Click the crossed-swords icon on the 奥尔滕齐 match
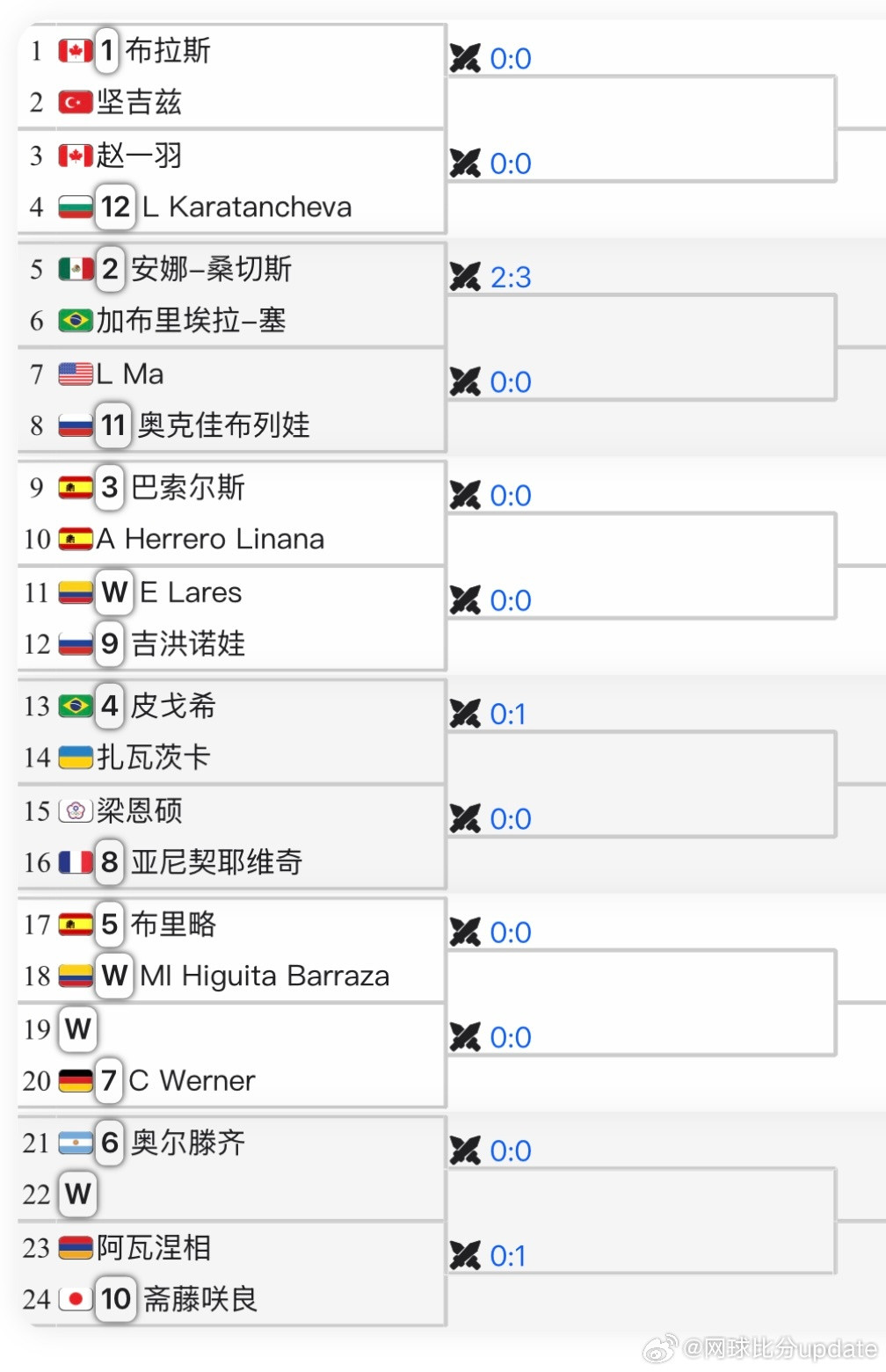886x1372 pixels. (466, 1151)
